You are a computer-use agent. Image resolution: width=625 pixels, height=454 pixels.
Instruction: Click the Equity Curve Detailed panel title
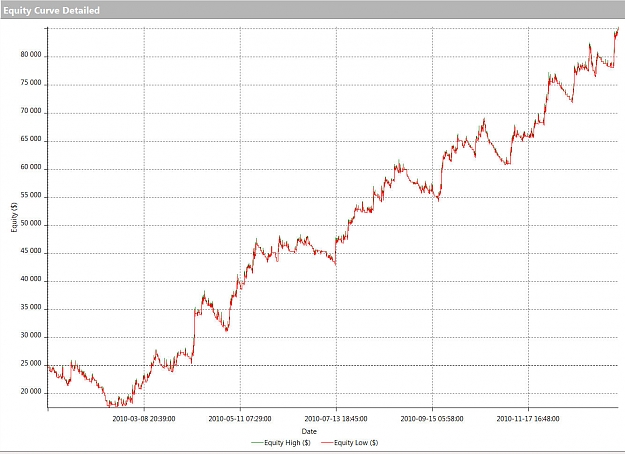[51, 10]
